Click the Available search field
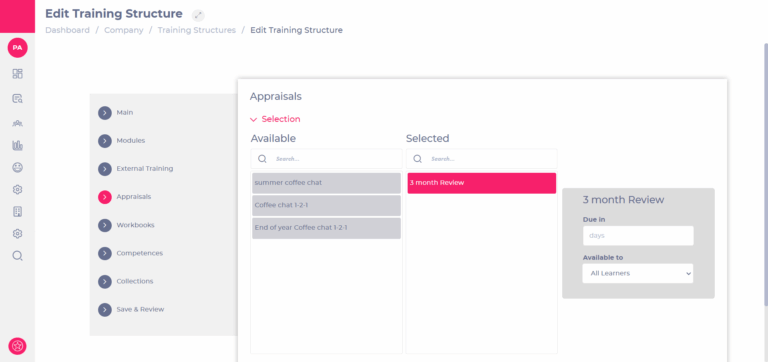This screenshot has width=768, height=362. coord(326,159)
